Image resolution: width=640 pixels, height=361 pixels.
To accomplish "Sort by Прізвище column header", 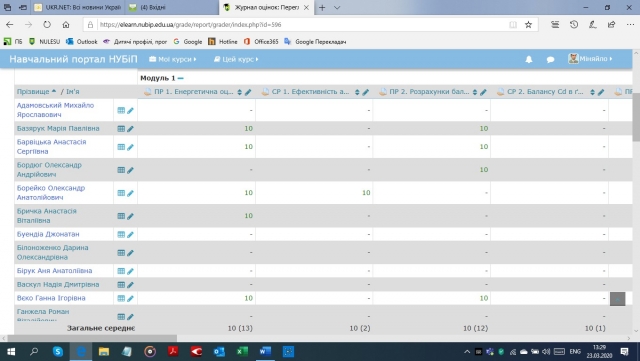I will 33,91.
